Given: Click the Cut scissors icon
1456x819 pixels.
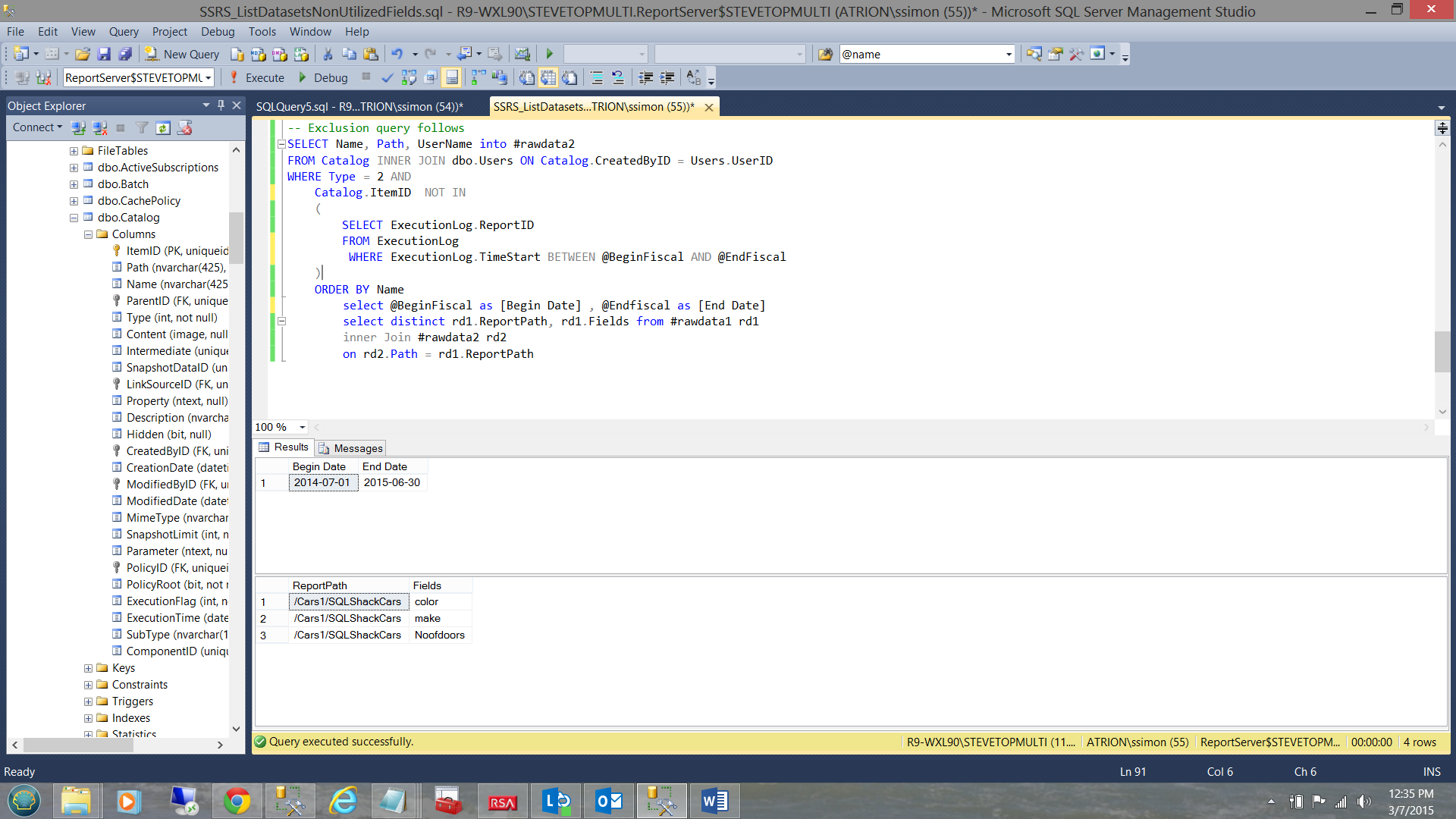Looking at the screenshot, I should click(x=328, y=54).
